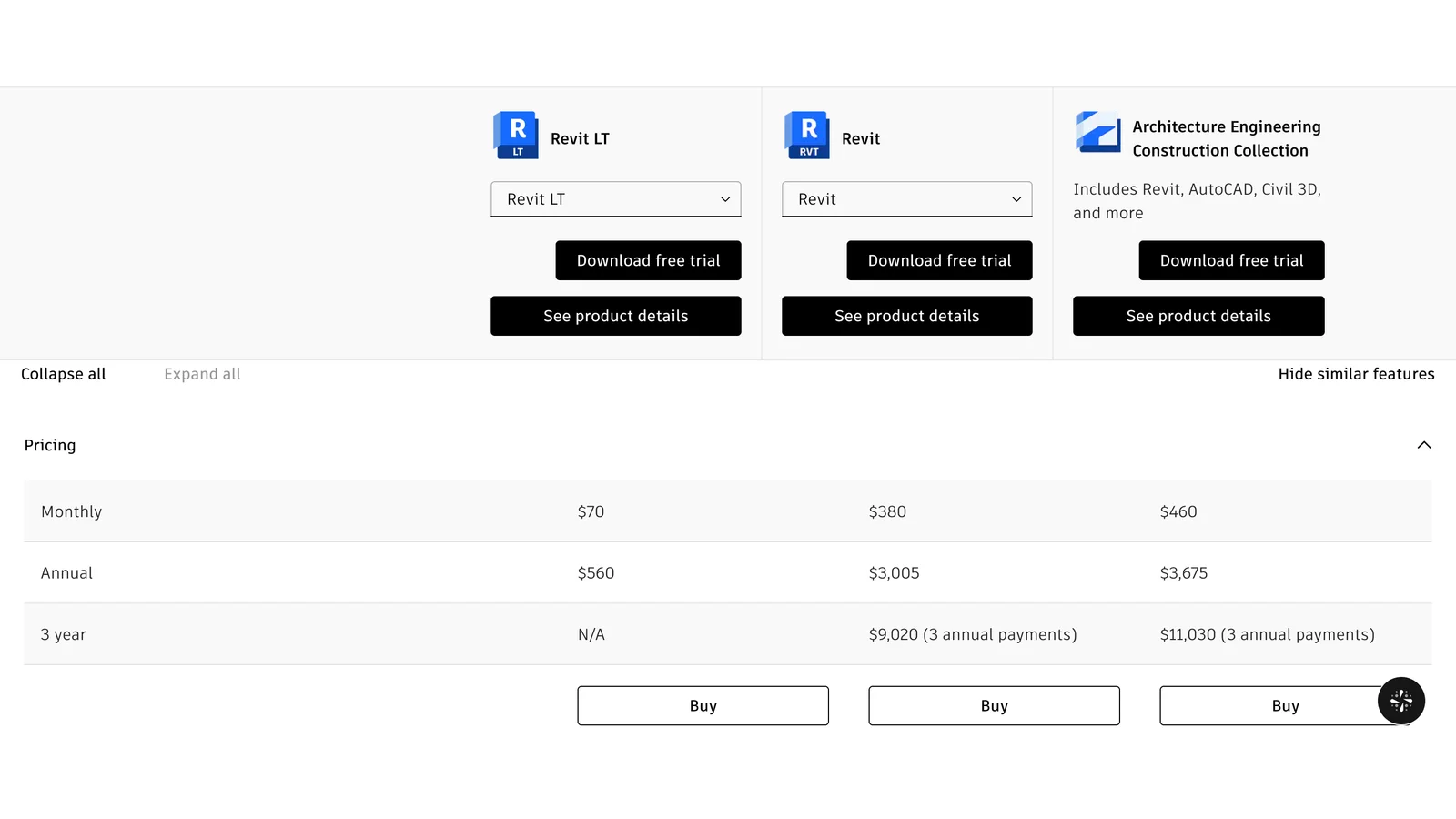Image resolution: width=1456 pixels, height=819 pixels.
Task: Toggle Hide similar features
Action: point(1356,374)
